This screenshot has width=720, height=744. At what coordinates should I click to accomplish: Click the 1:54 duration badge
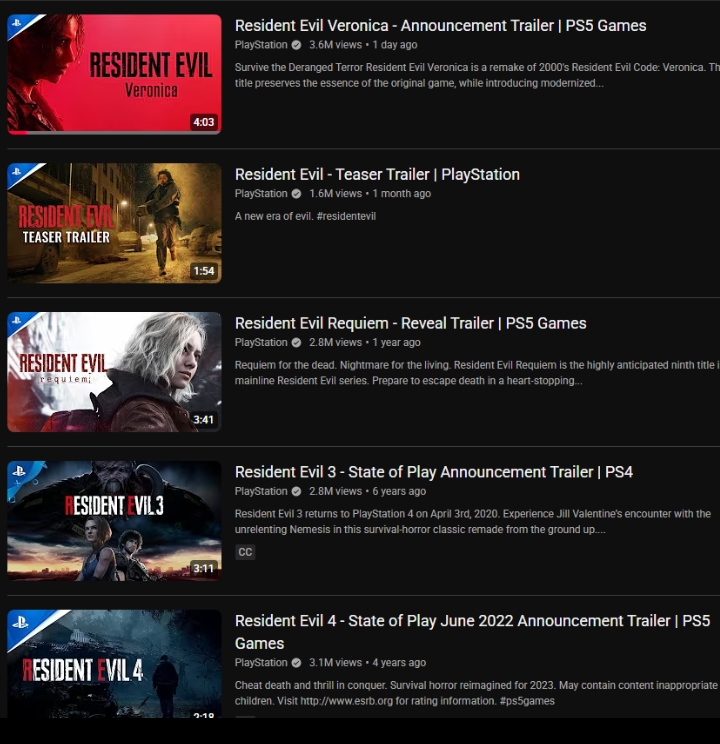pyautogui.click(x=204, y=271)
